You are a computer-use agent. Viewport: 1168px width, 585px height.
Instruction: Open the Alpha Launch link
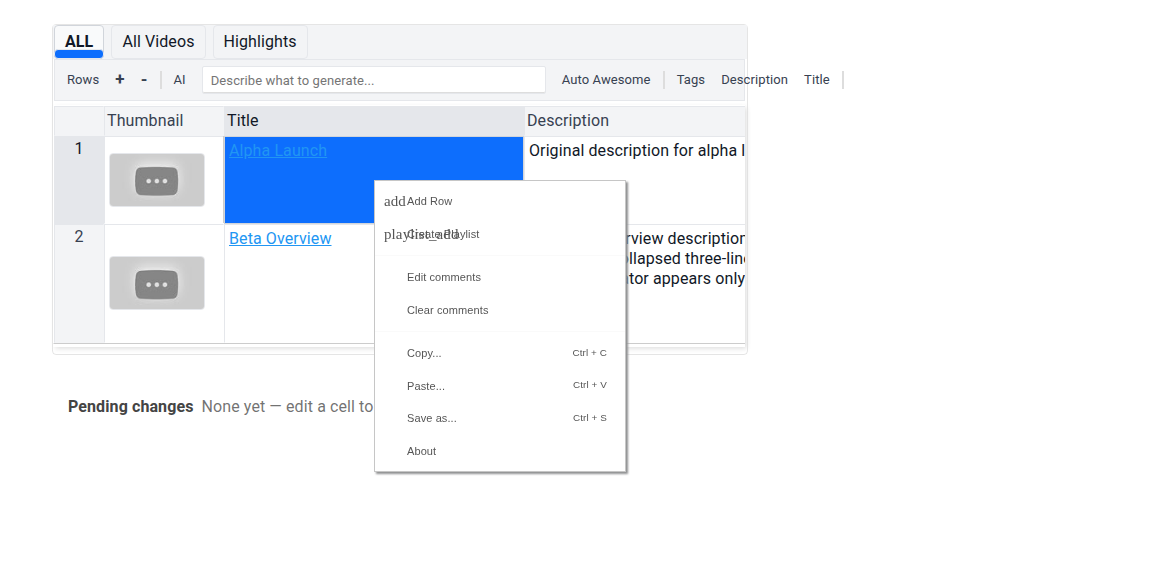pos(278,151)
